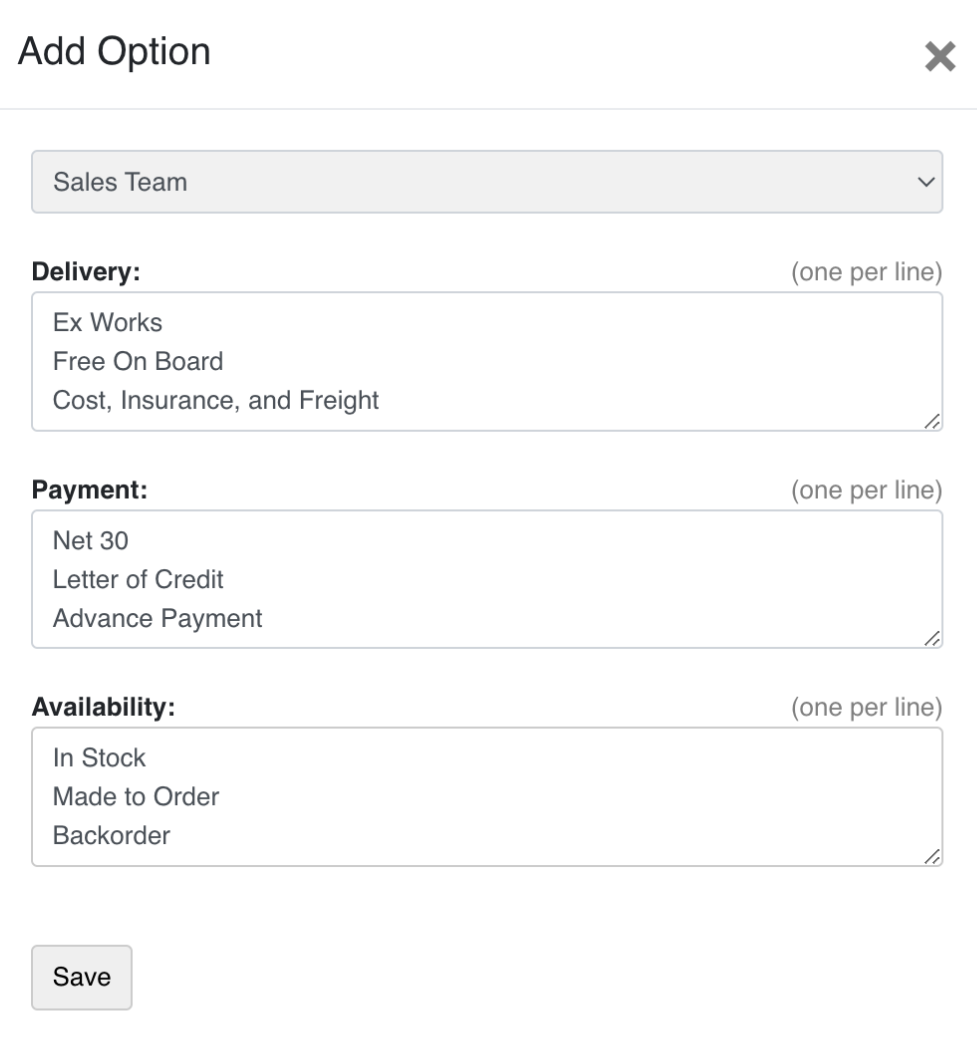Click the Backorder line

[111, 835]
